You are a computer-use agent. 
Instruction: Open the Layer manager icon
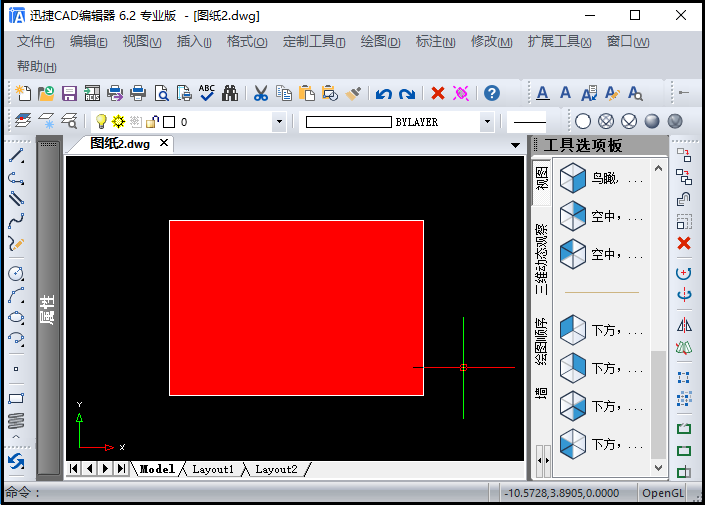[x=23, y=121]
